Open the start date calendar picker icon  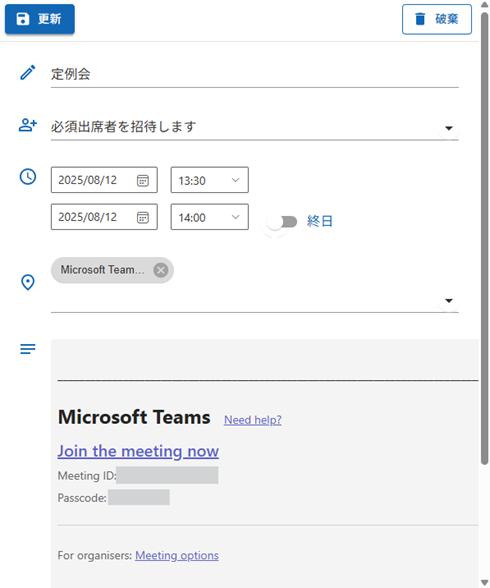pos(142,180)
